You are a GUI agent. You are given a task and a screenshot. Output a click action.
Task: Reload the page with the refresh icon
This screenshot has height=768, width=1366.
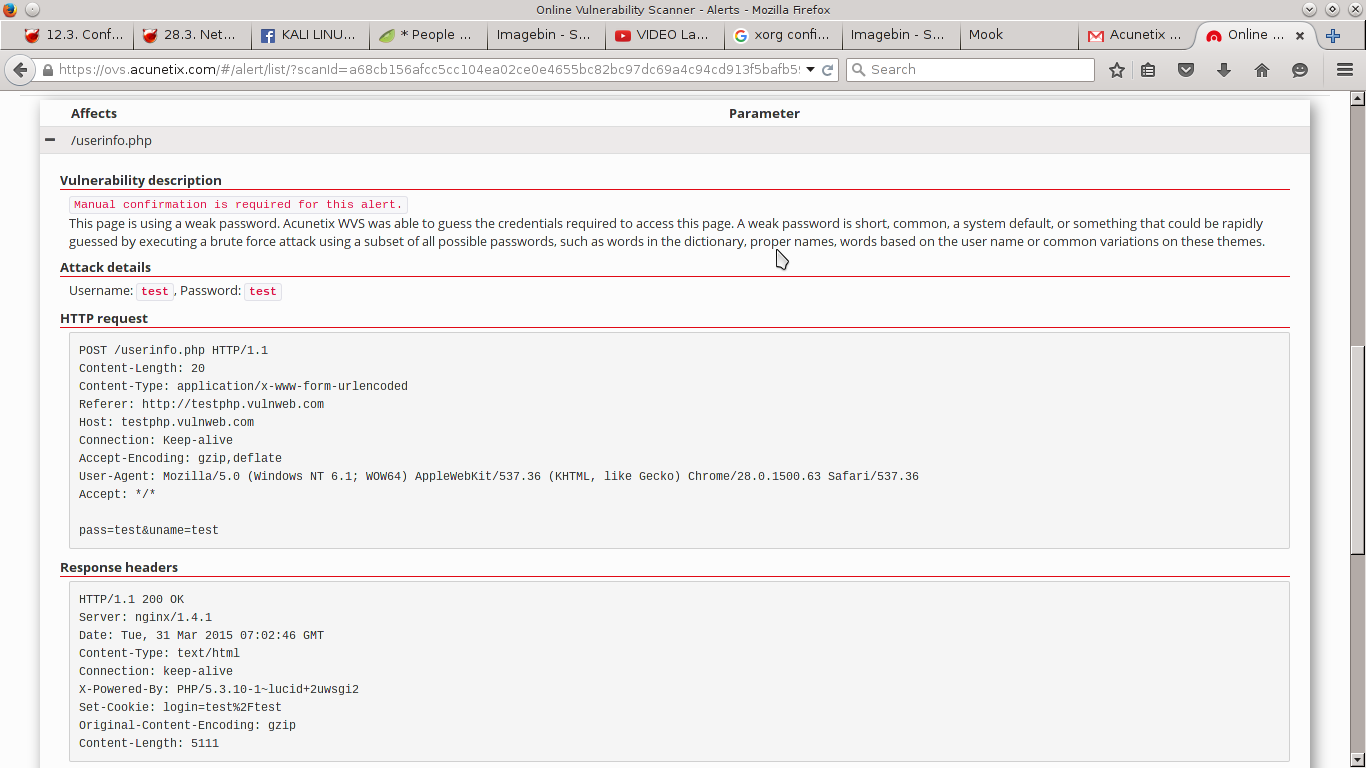point(828,70)
